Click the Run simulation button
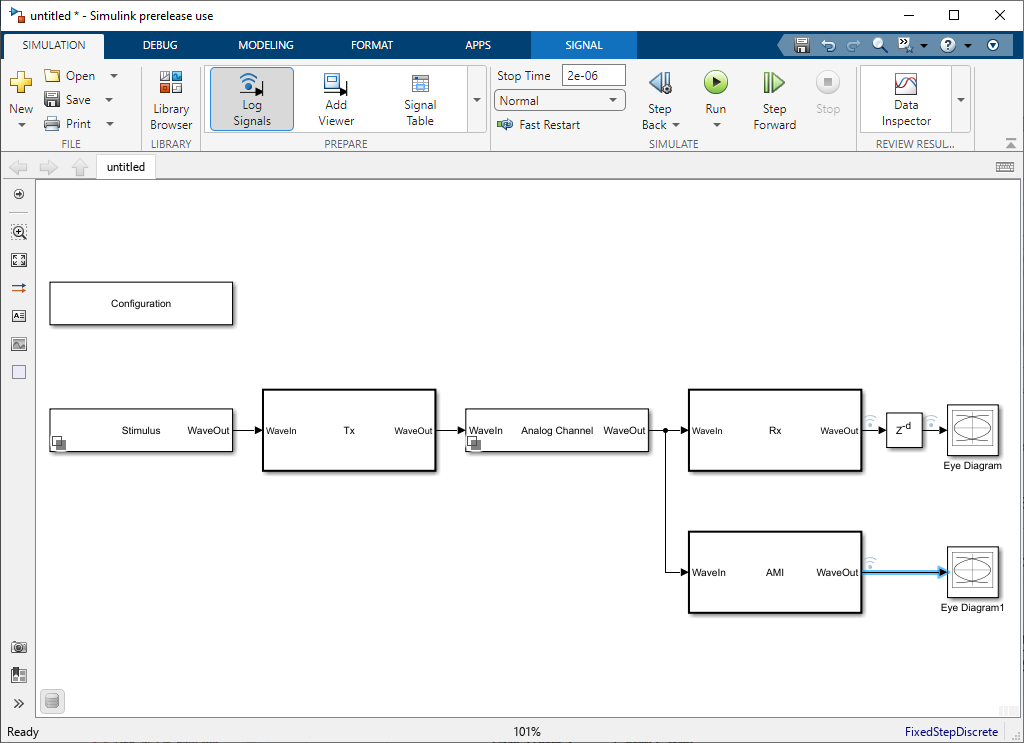Screen dimensions: 1024x743 point(715,83)
